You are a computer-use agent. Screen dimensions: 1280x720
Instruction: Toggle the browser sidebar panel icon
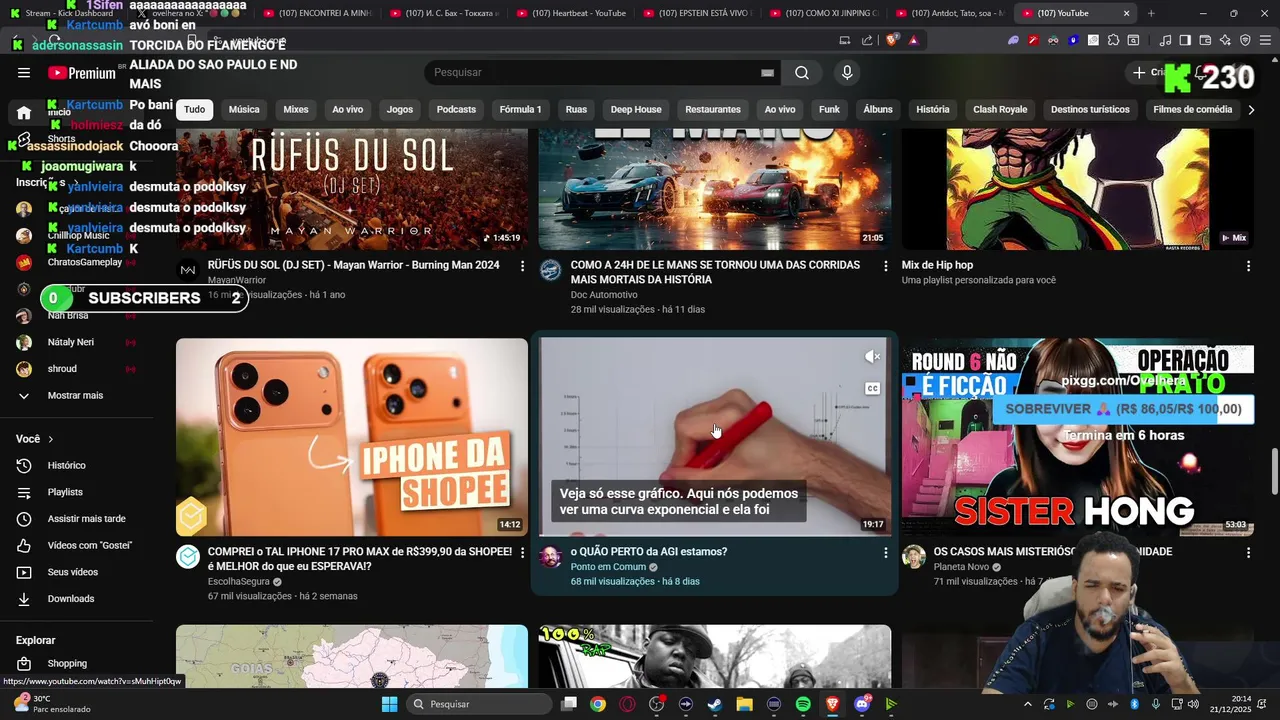pos(1185,40)
